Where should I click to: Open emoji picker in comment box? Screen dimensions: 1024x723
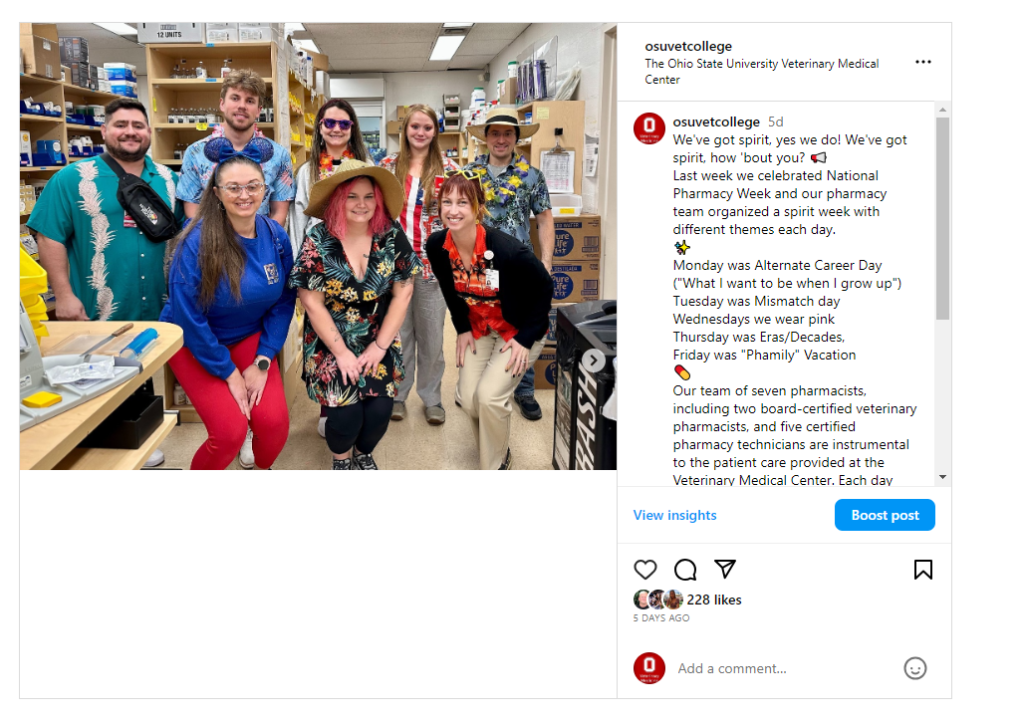[915, 668]
